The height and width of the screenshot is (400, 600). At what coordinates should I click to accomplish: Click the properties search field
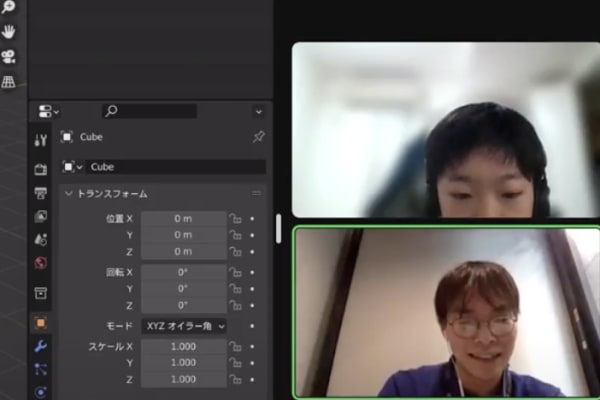coord(150,111)
